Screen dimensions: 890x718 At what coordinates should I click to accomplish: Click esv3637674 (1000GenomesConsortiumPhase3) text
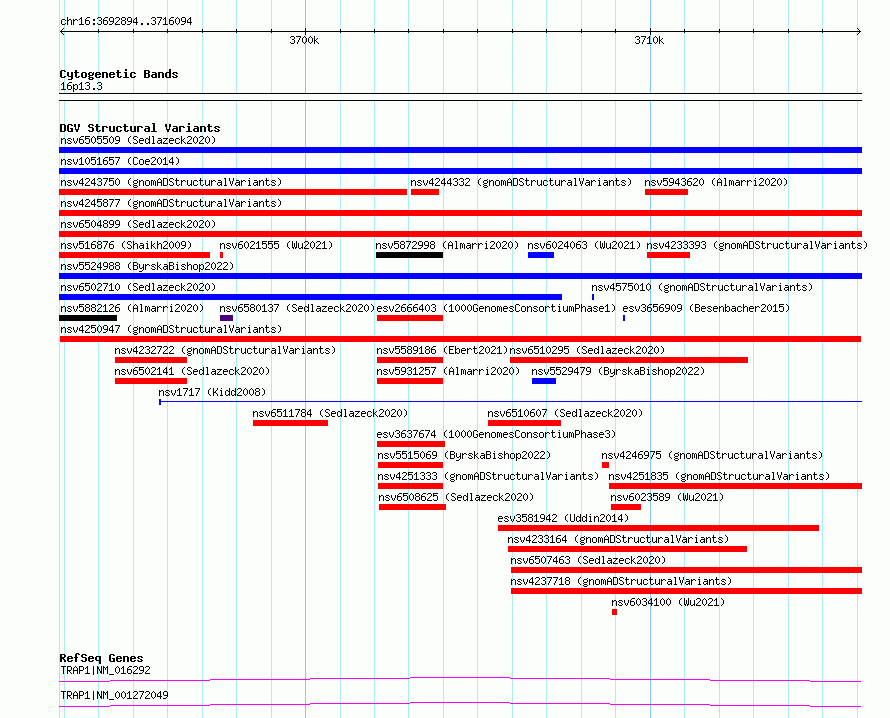(496, 434)
